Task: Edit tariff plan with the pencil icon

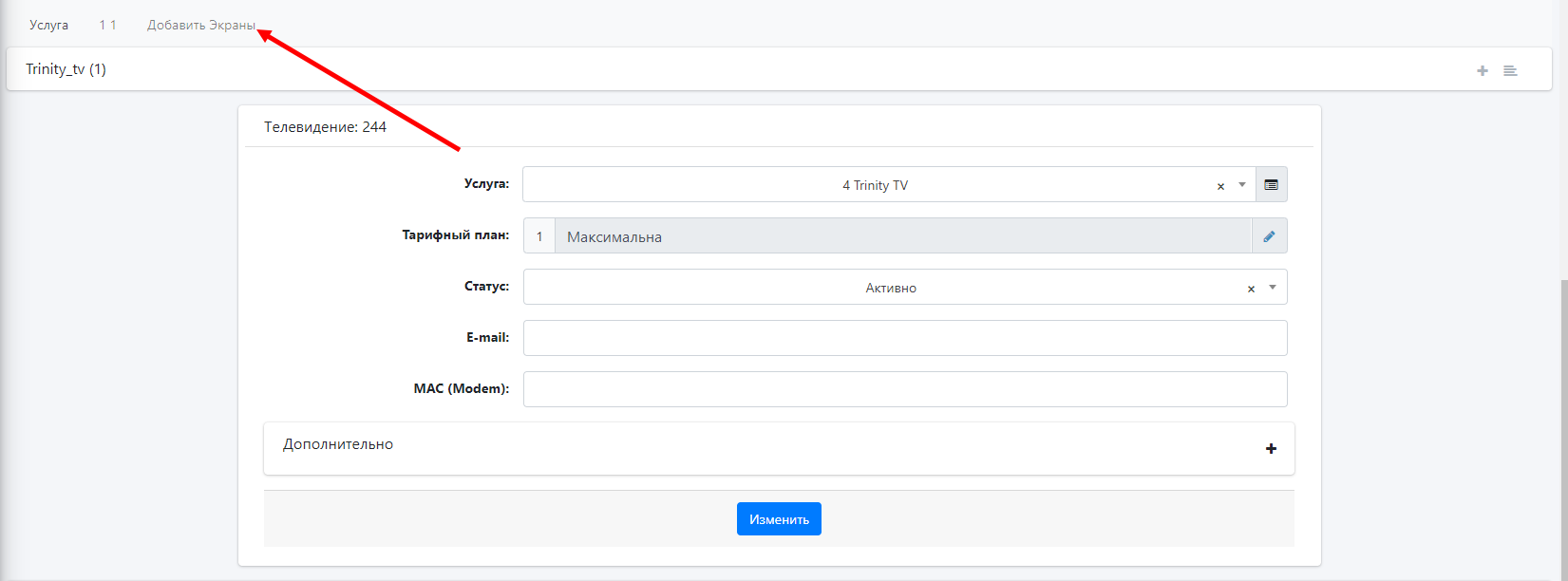Action: point(1269,236)
